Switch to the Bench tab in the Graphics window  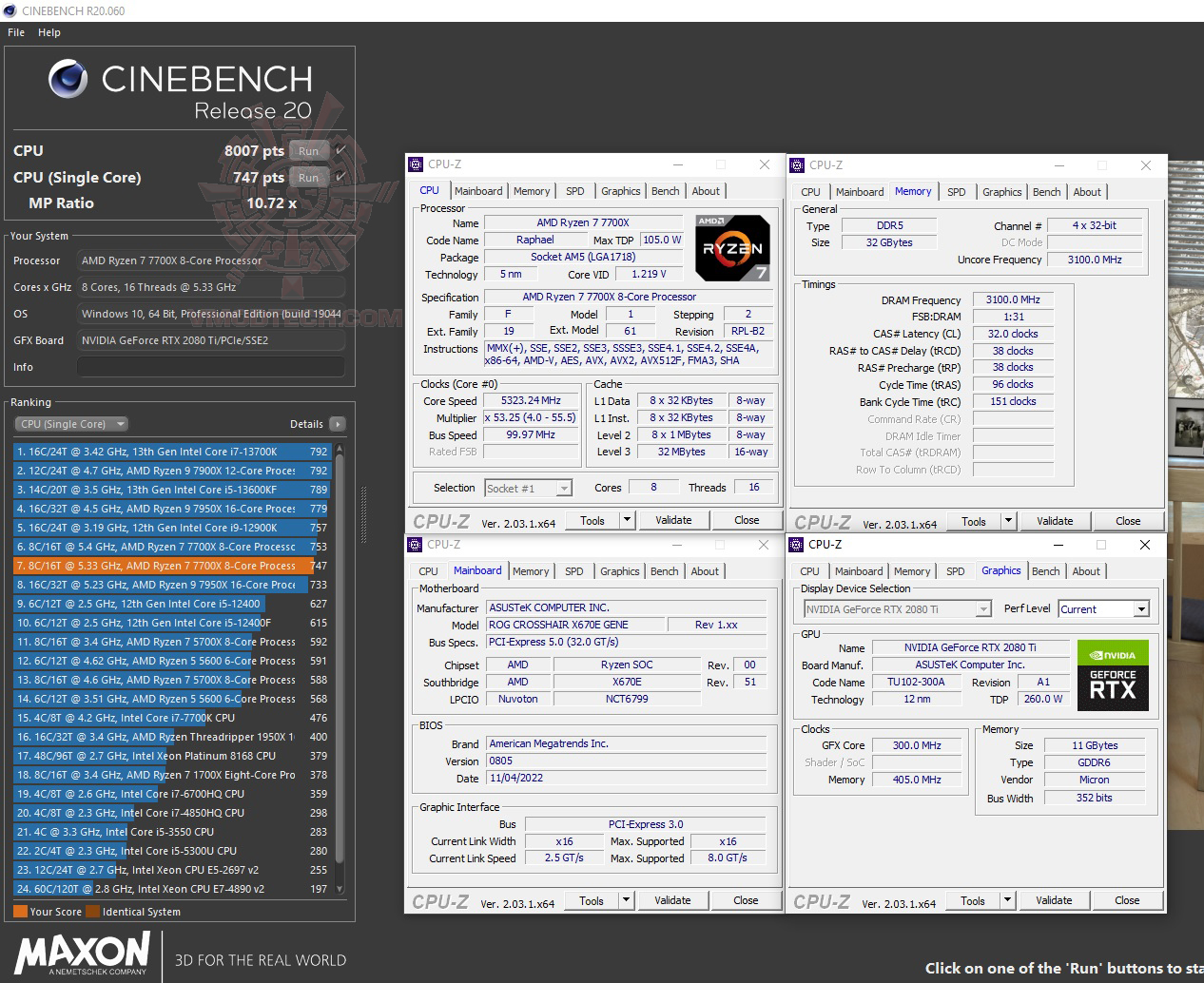(1045, 570)
